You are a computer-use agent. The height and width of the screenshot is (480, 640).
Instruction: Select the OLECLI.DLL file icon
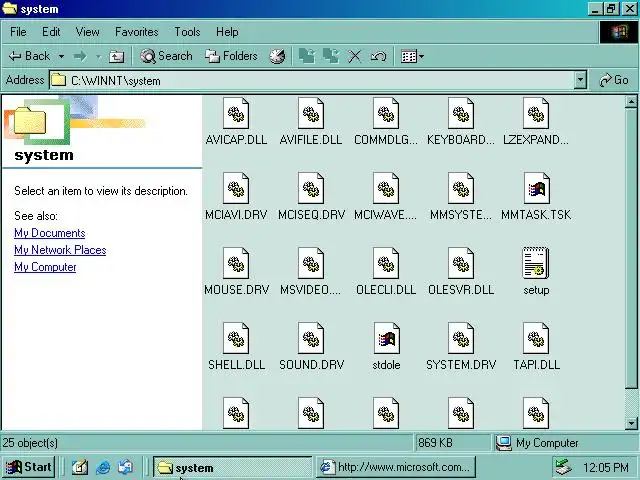click(x=386, y=263)
